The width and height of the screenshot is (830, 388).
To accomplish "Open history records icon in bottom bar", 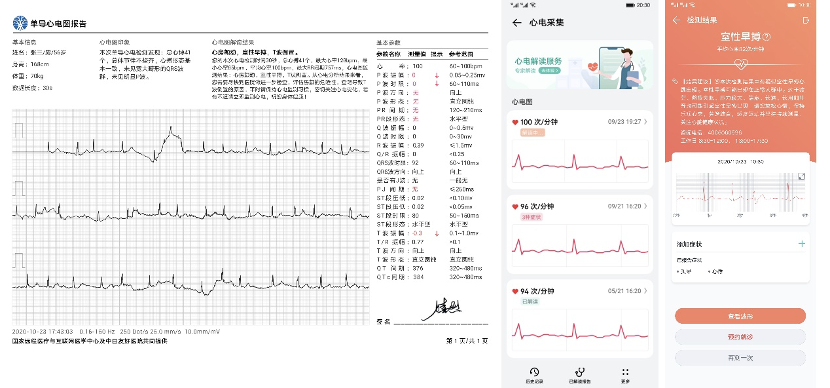I will [x=535, y=372].
